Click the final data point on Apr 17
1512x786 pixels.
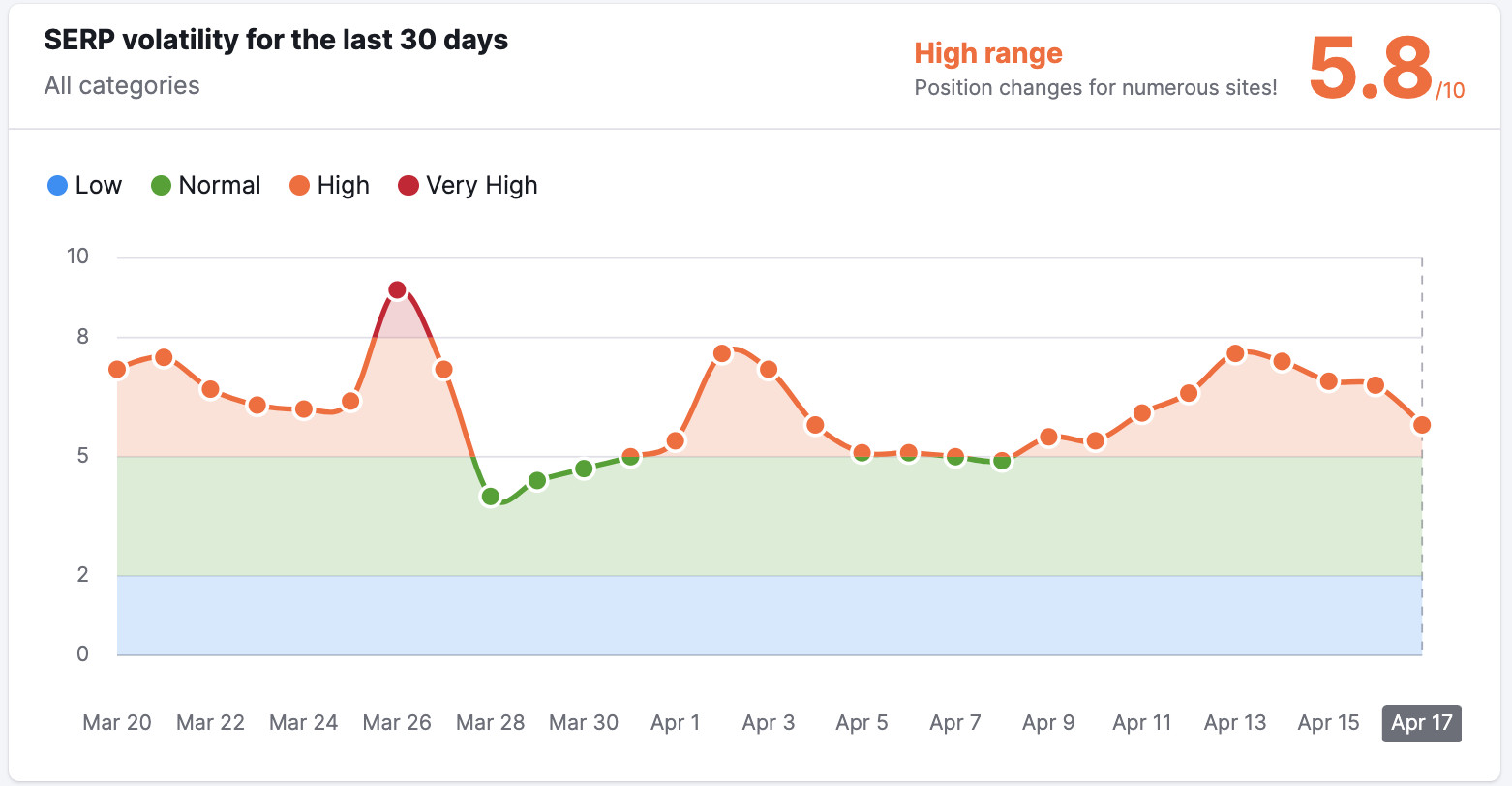point(1422,424)
